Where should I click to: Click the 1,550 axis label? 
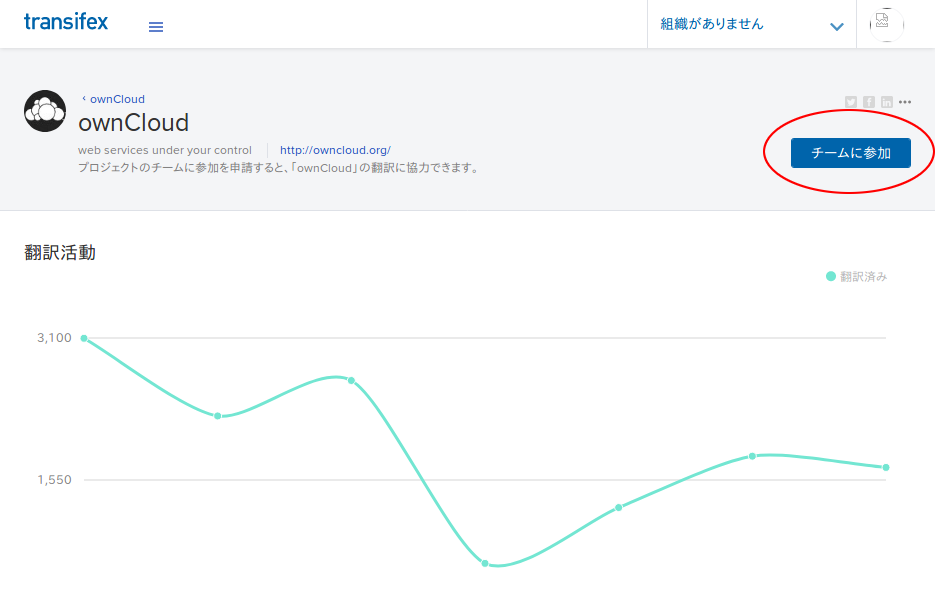click(x=54, y=480)
